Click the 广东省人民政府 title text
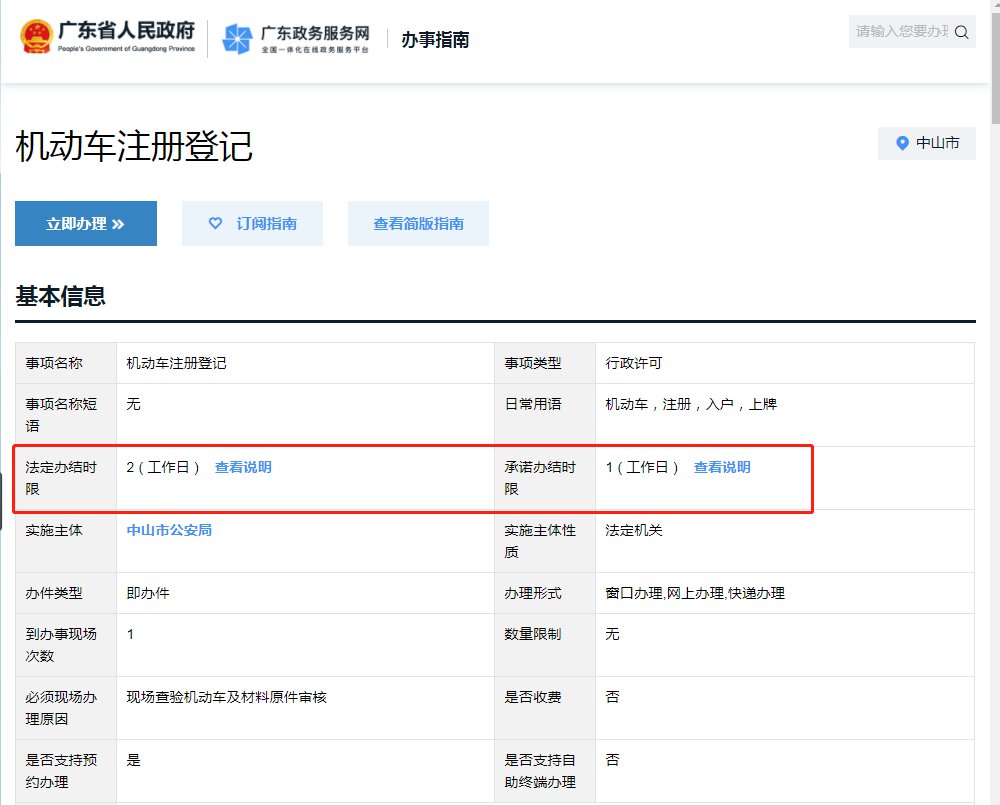1000x805 pixels. pos(133,31)
